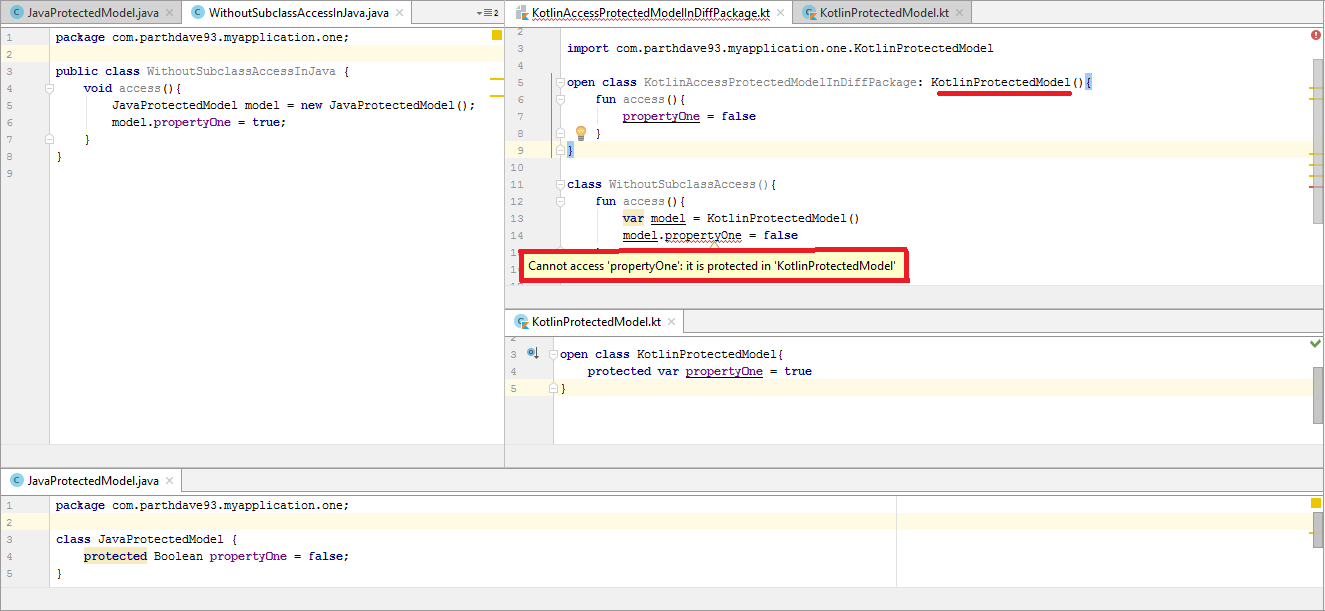
Task: Click the first yellow warning stripe in the Java editor
Action: click(x=497, y=79)
